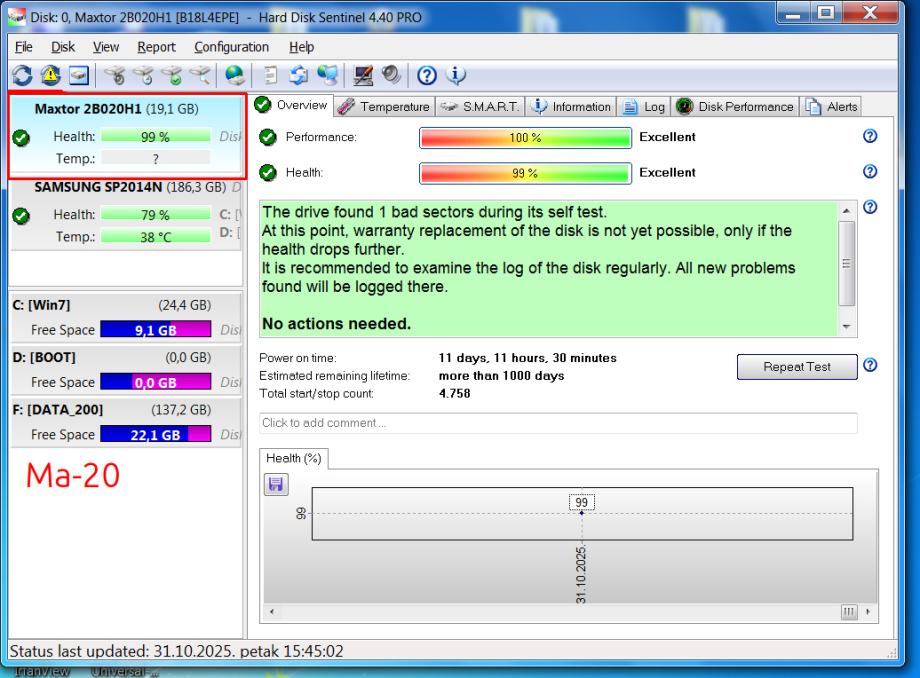Click the disk with magnifier surface test icon

point(200,75)
